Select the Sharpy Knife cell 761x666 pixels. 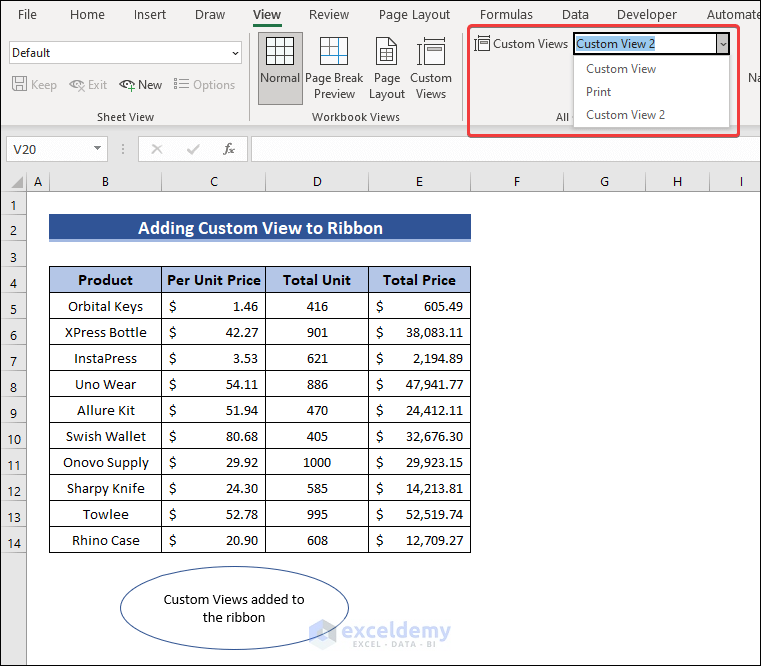105,488
